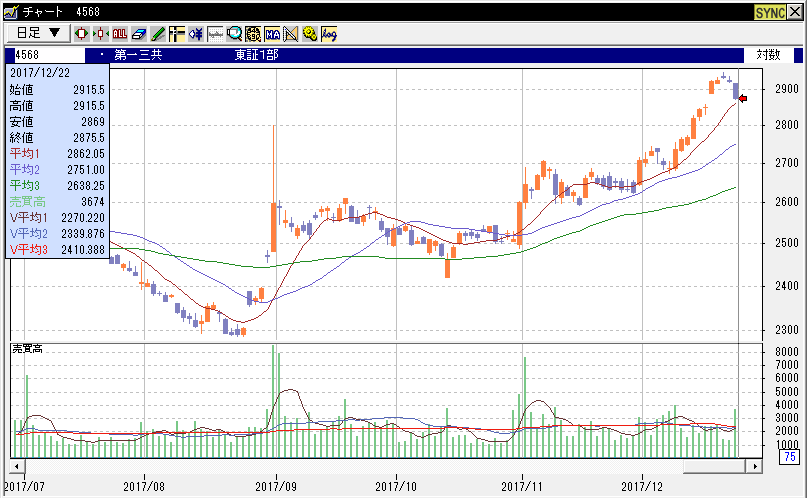Toggle the log scale icon
The image size is (807, 498).
(x=328, y=33)
